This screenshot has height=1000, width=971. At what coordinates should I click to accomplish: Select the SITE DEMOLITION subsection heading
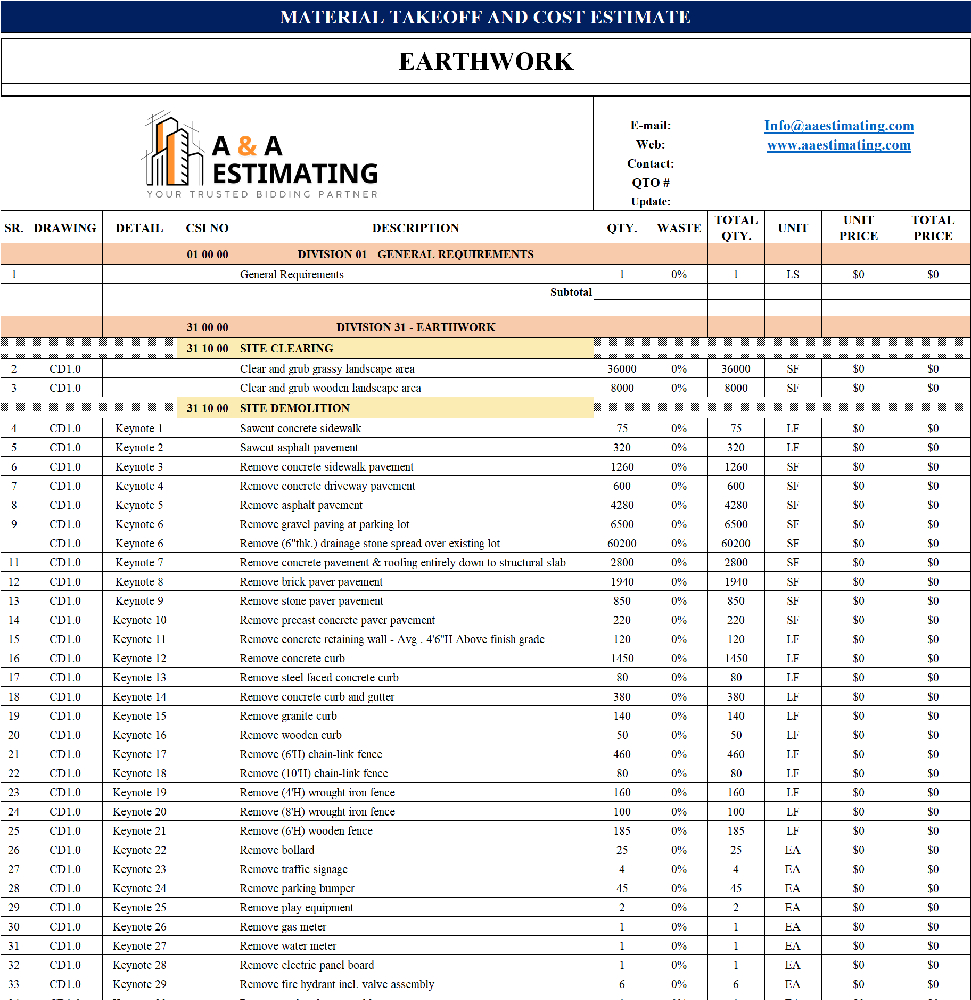pyautogui.click(x=294, y=408)
